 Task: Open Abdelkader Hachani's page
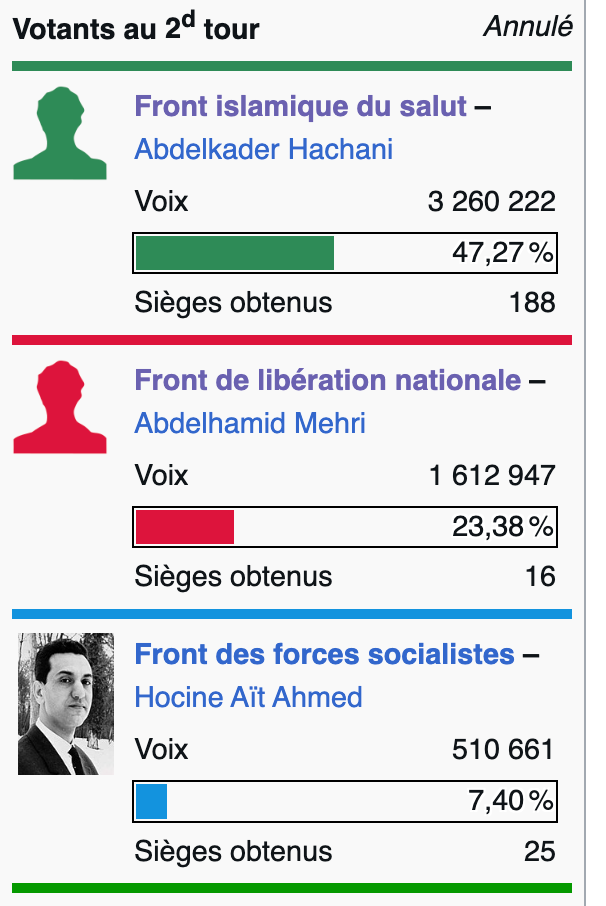pyautogui.click(x=263, y=149)
